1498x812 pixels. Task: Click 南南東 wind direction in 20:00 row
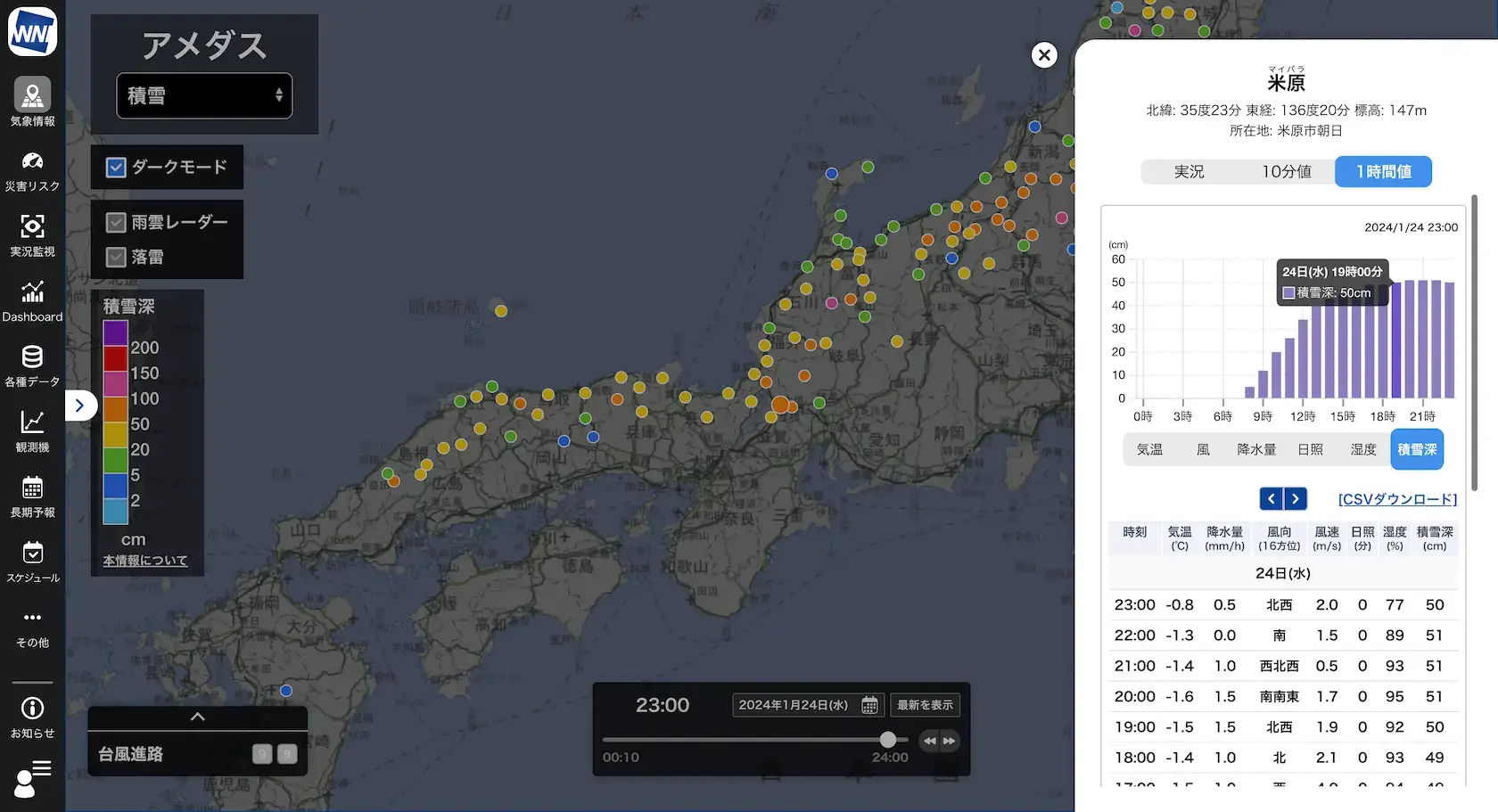[1280, 697]
